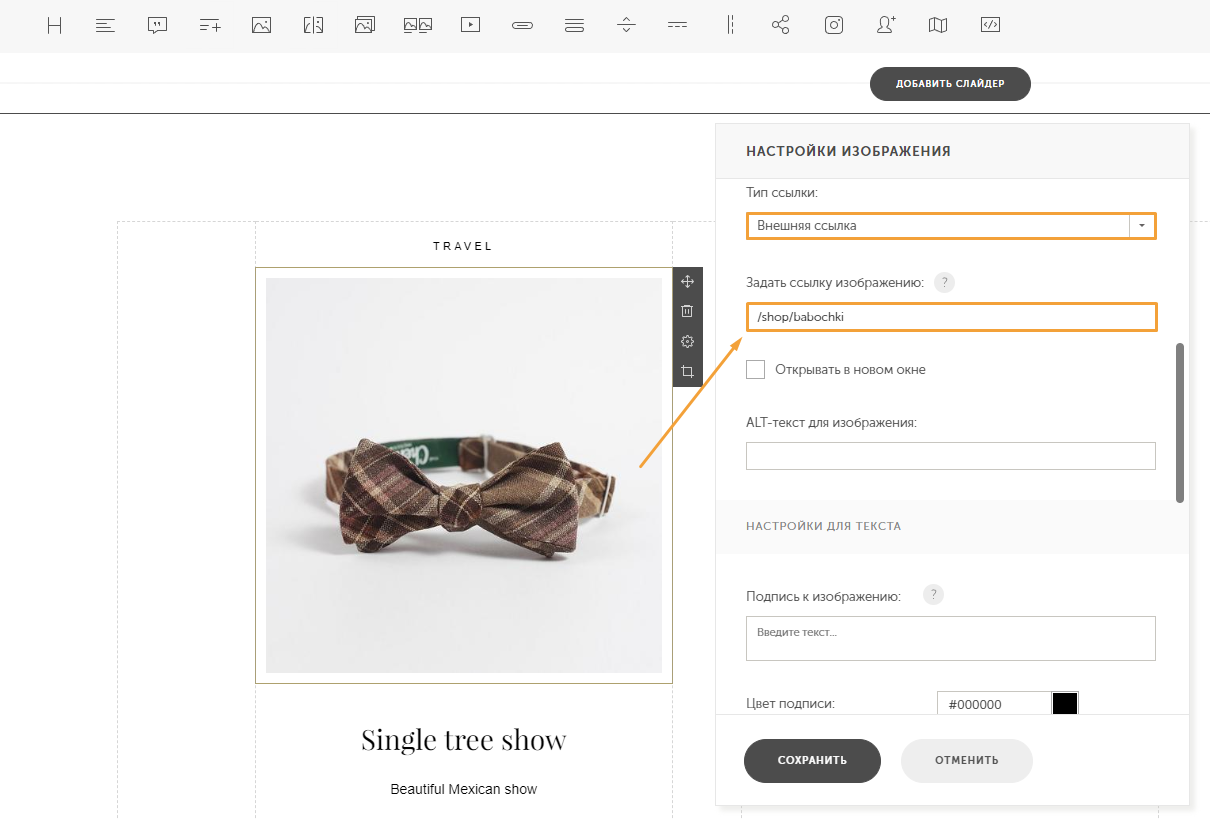Click "Добавить слайдер" button
1210x820 pixels.
tap(949, 84)
